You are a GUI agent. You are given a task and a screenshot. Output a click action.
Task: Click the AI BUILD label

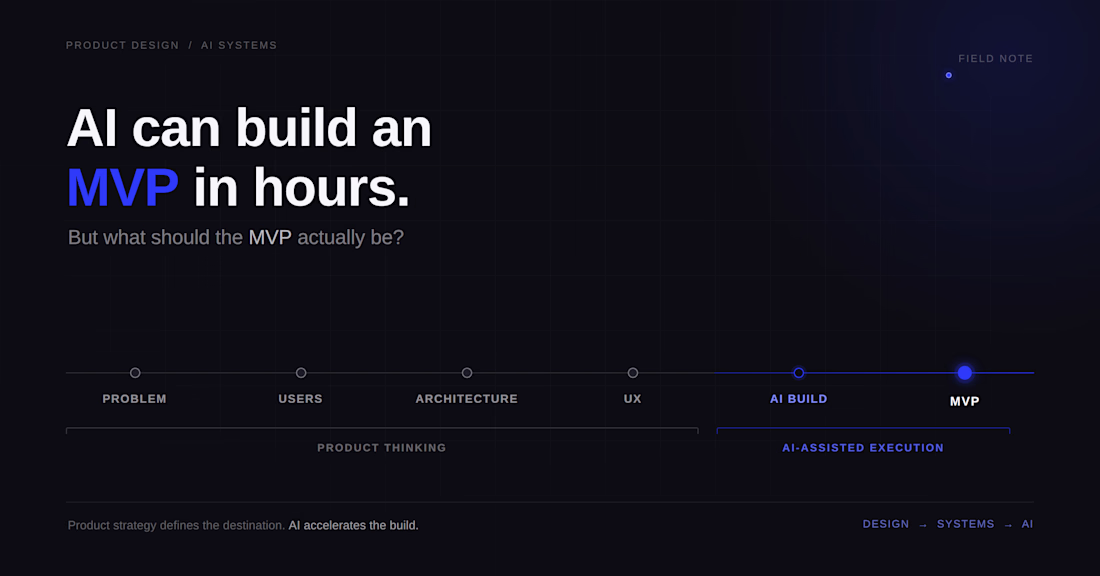tap(798, 398)
